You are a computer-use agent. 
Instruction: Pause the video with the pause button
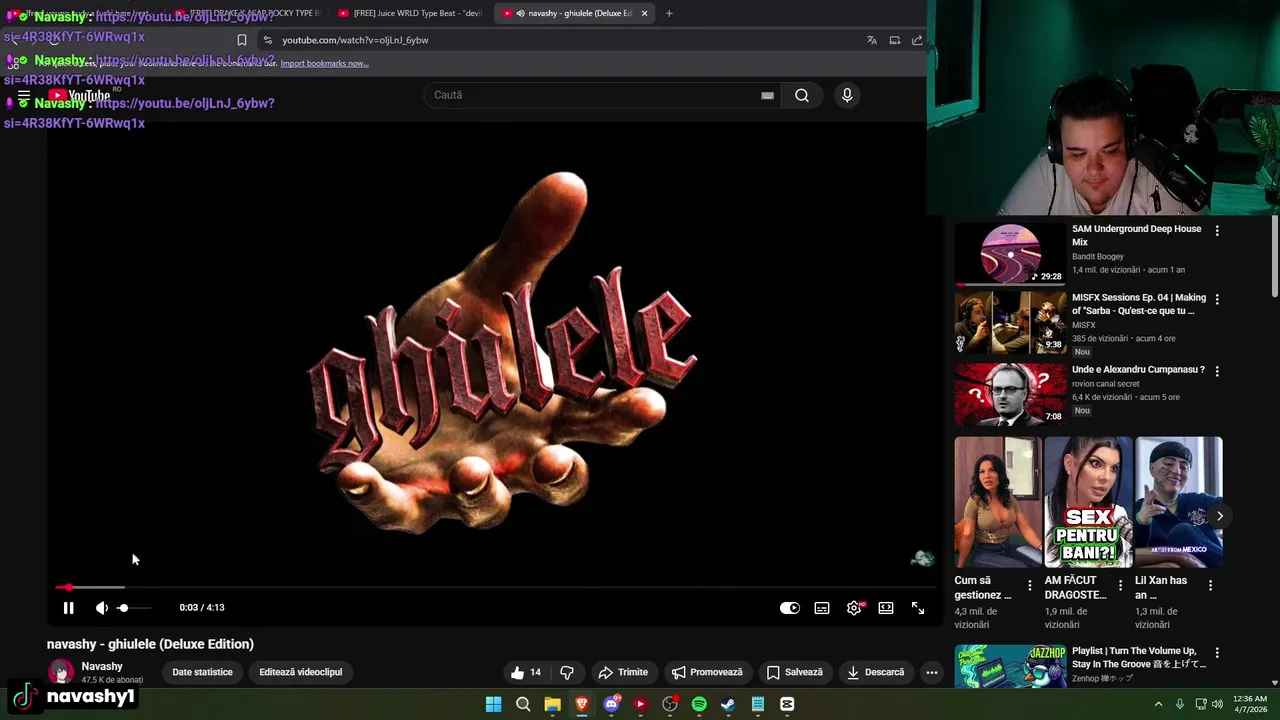point(68,608)
